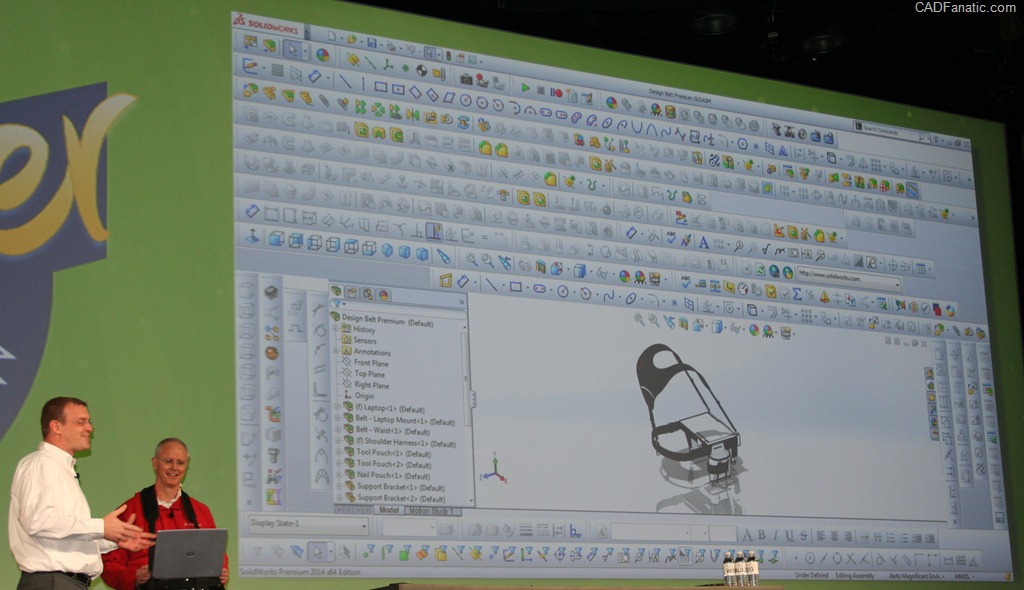Select the Smart Dimension tool
Image resolution: width=1024 pixels, height=590 pixels.
[314, 77]
